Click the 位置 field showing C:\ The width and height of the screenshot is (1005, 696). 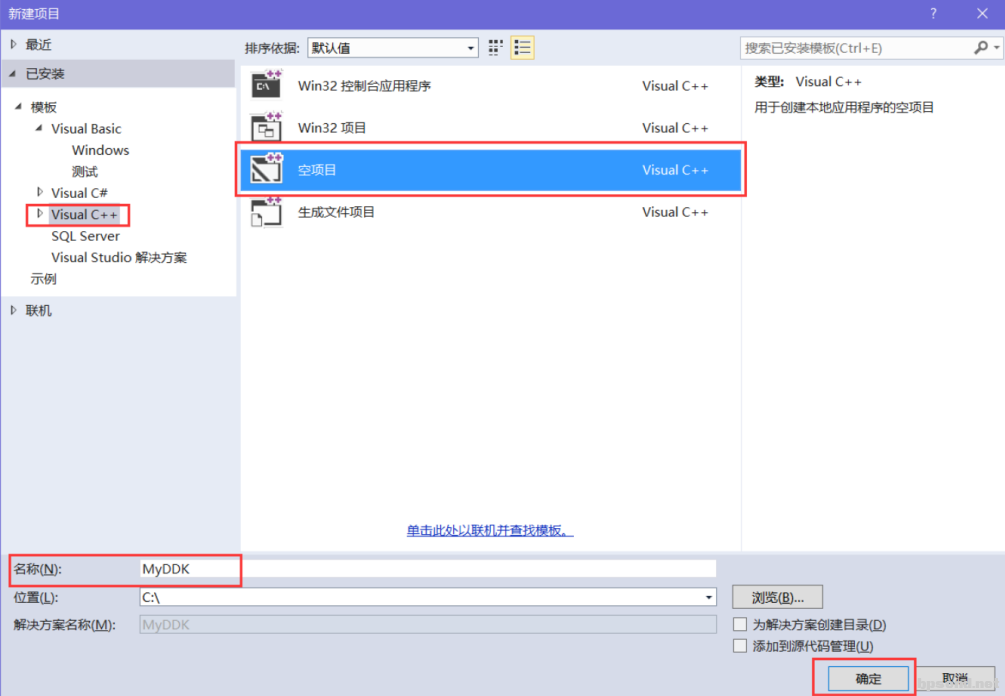point(428,597)
